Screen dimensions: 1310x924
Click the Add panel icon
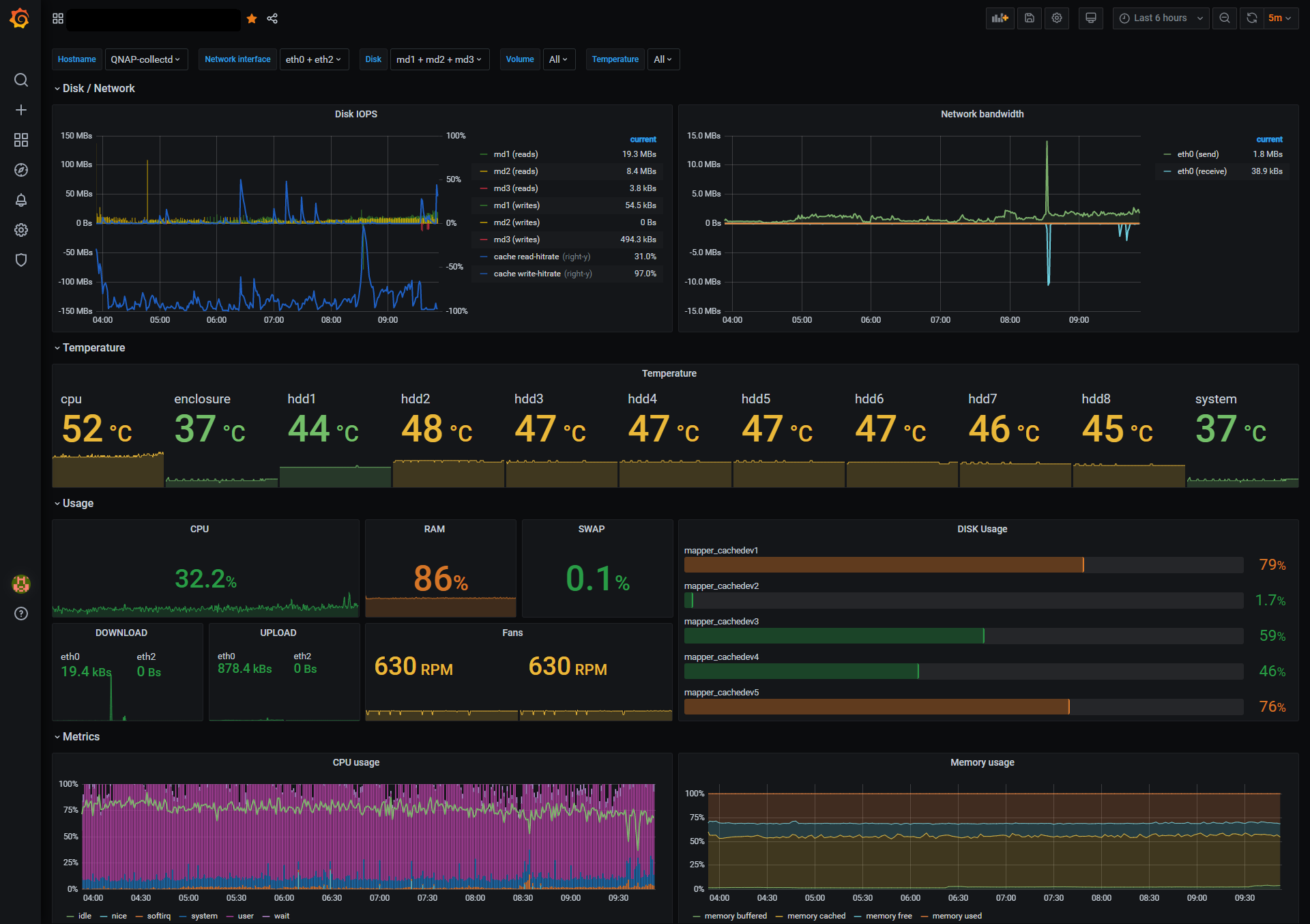[x=1000, y=18]
